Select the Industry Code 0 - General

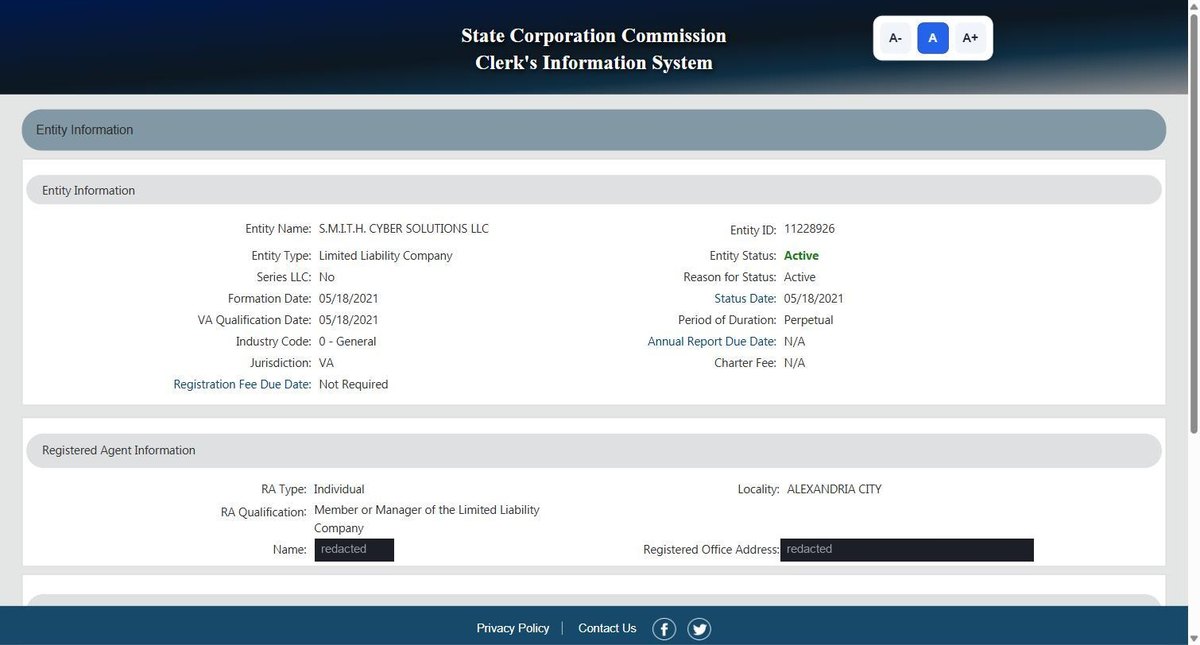tap(348, 342)
